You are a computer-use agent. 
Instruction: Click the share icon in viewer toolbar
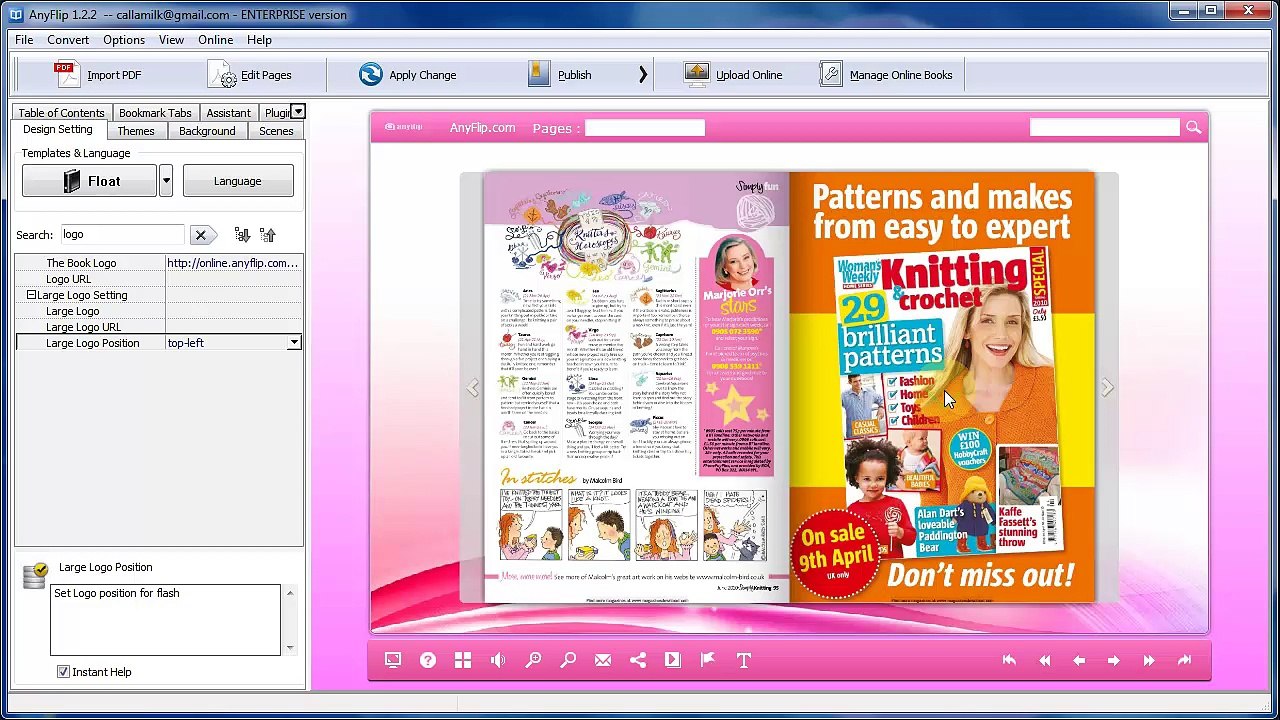[x=638, y=660]
